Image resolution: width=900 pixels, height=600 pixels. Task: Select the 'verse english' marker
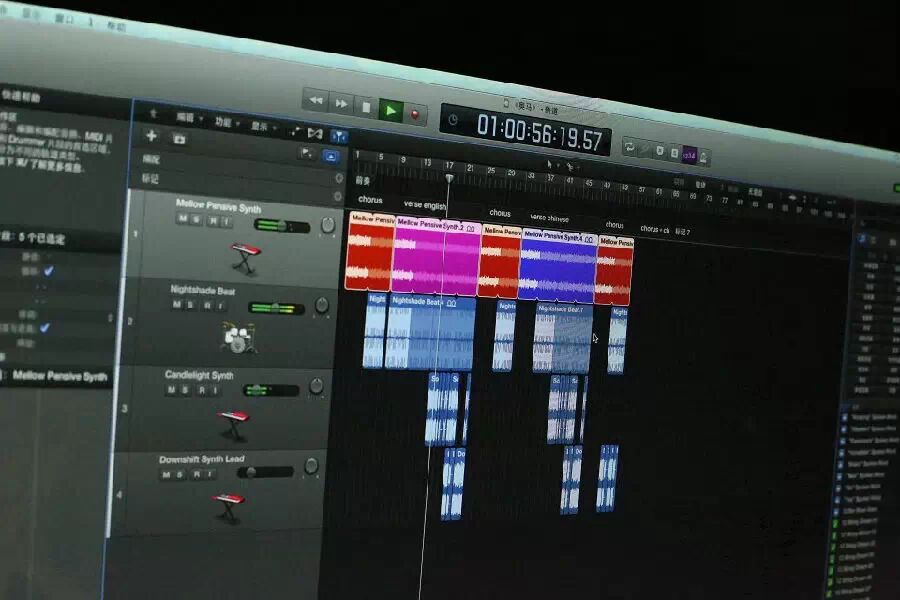point(425,205)
